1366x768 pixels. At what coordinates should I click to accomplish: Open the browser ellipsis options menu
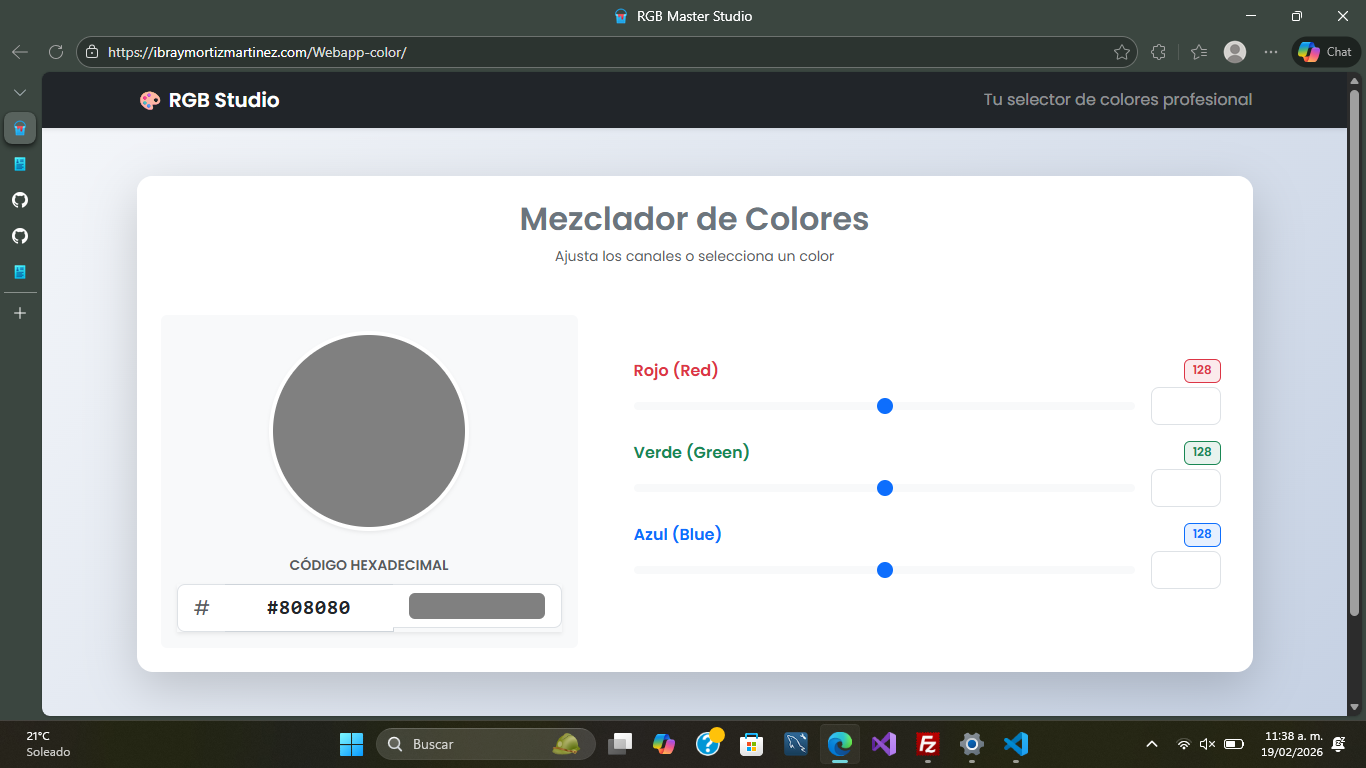pyautogui.click(x=1272, y=52)
